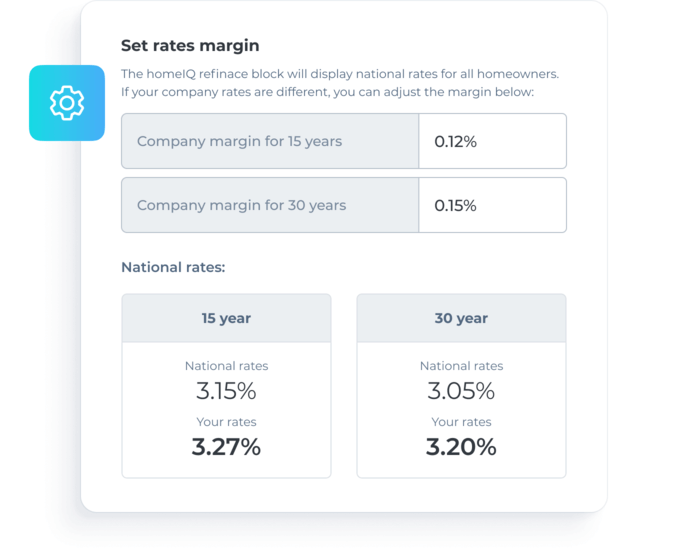Click the 15 years margin input field

(x=492, y=141)
